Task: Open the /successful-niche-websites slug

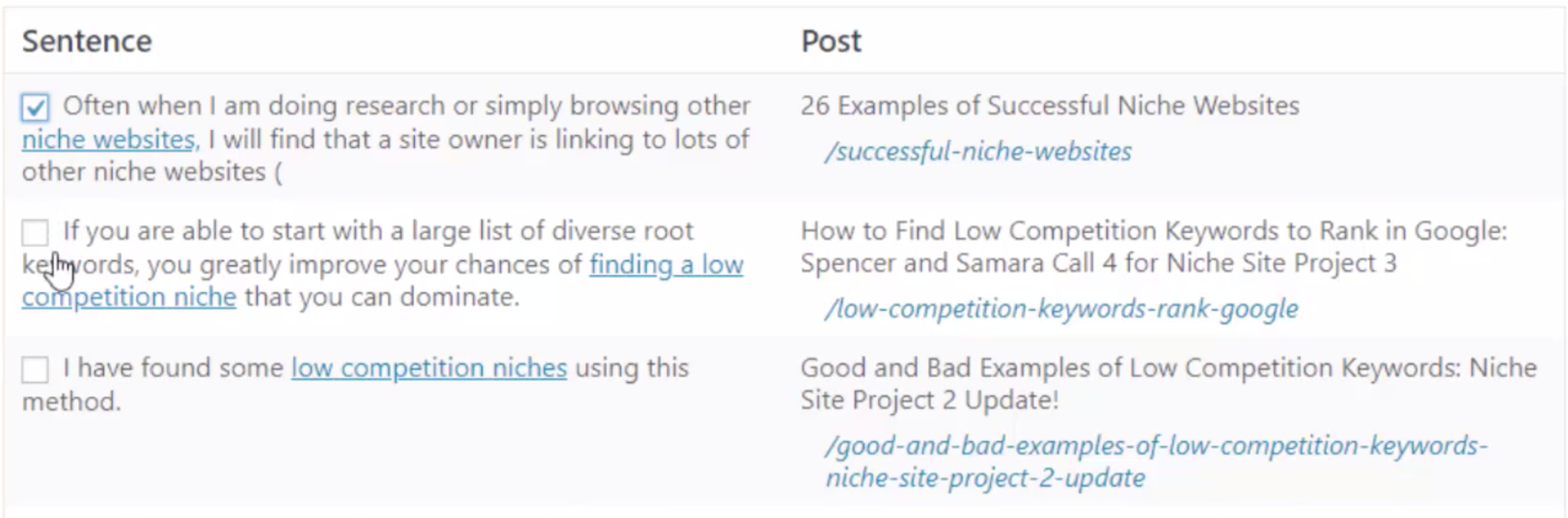Action: [978, 152]
